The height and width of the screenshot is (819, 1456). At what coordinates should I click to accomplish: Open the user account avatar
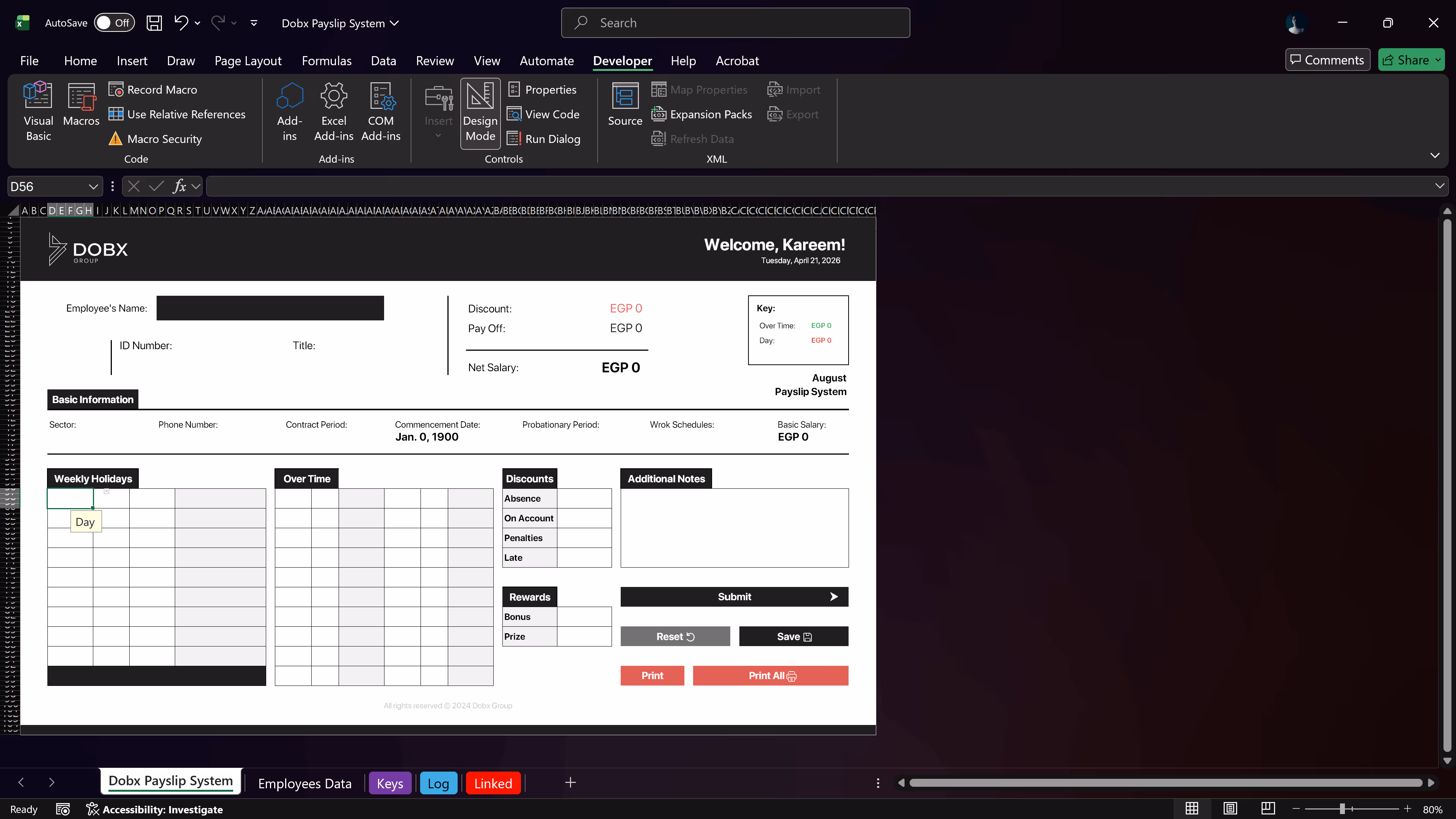click(1296, 23)
